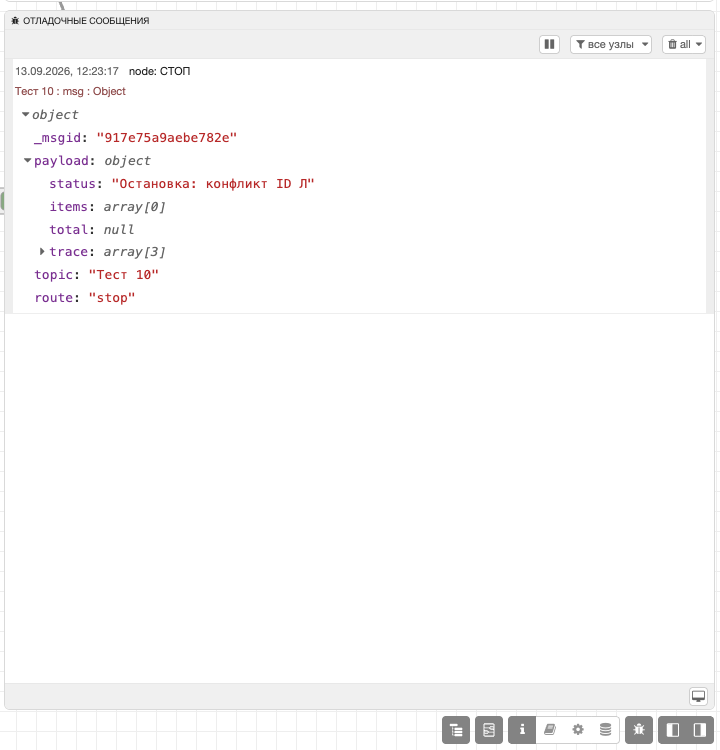Viewport: 720px width, 750px height.
Task: Toggle the right sidebar panel
Action: [x=700, y=730]
